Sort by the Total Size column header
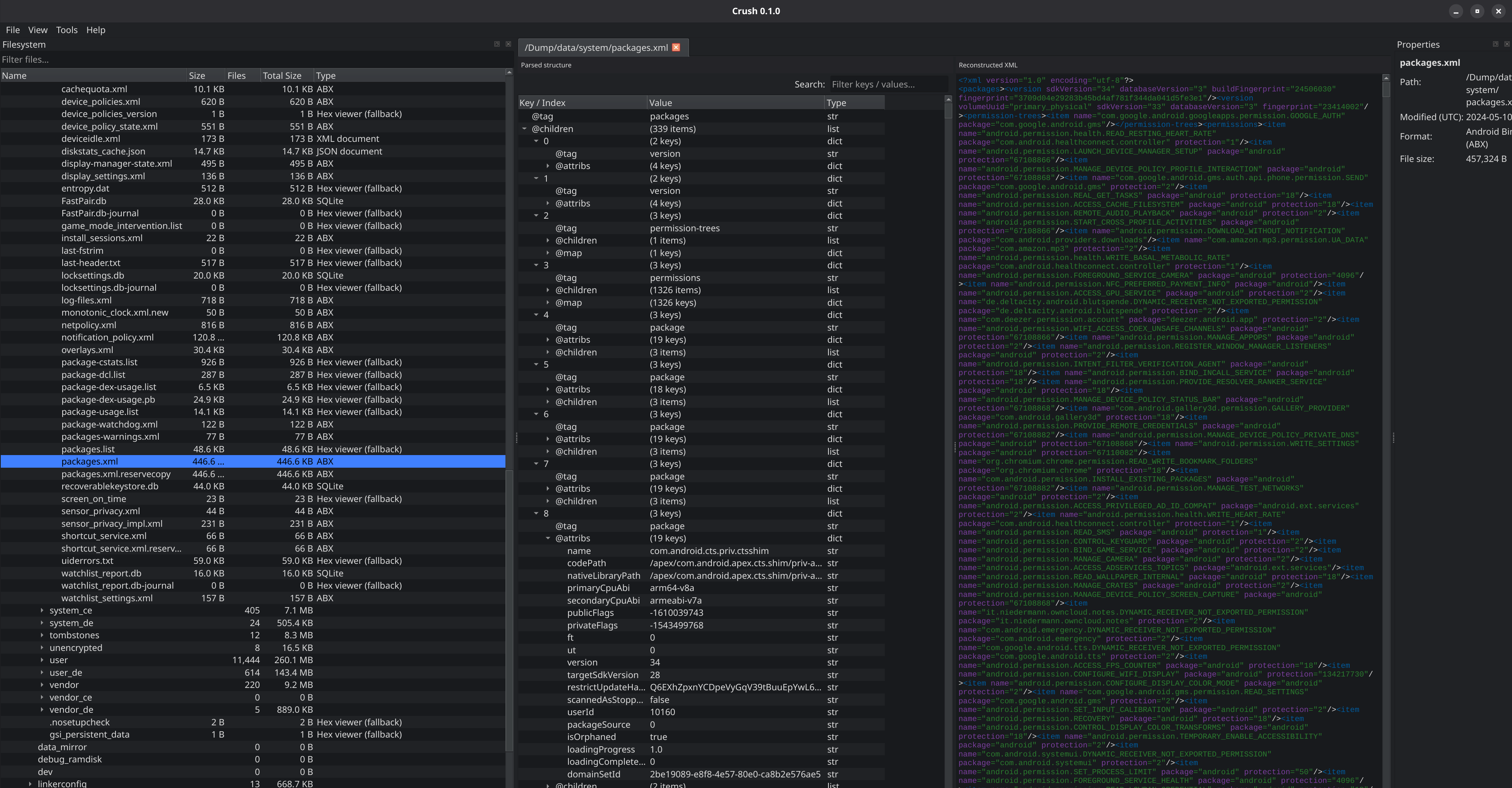 pos(286,76)
